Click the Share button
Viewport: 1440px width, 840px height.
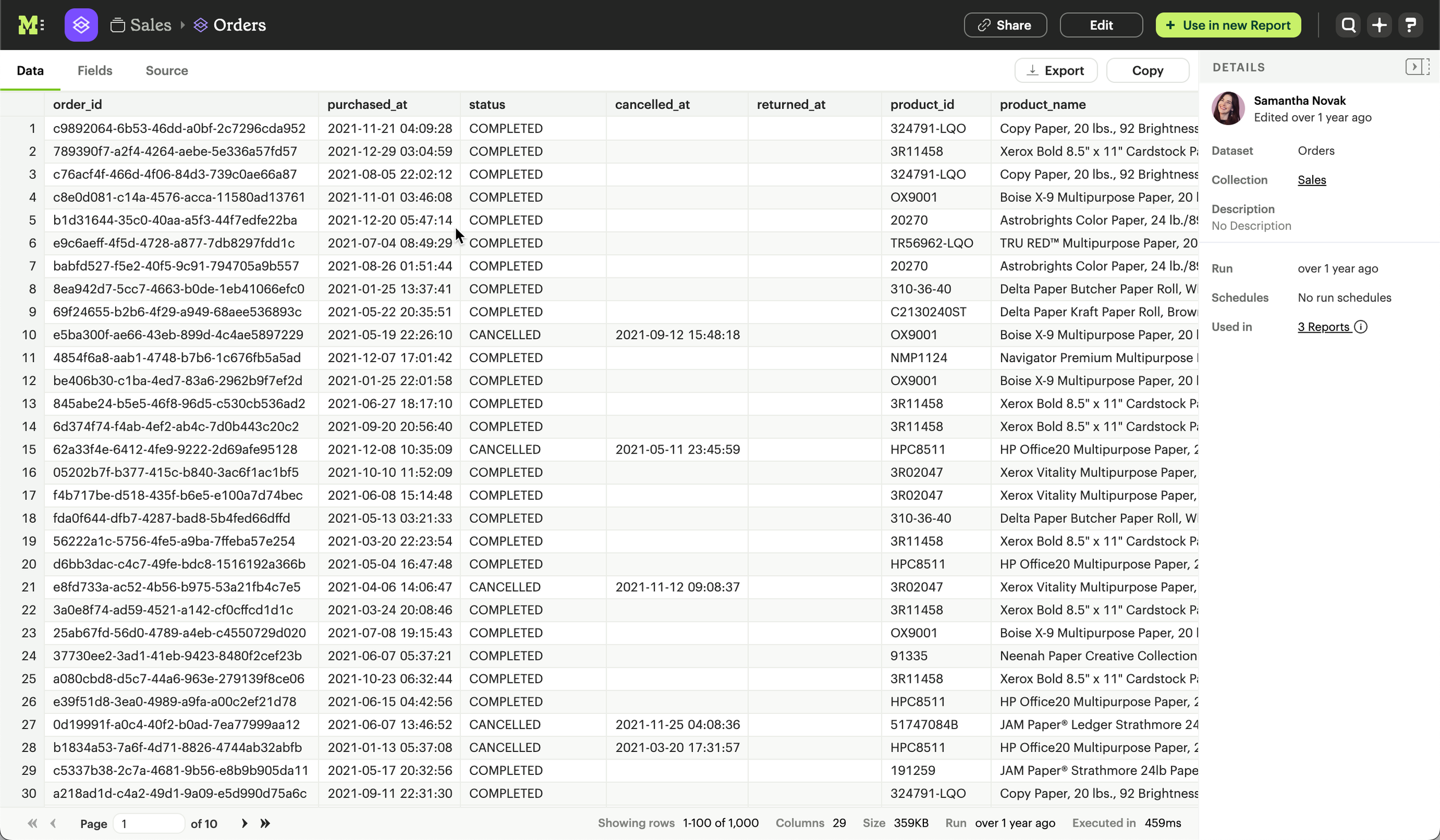coord(1005,25)
